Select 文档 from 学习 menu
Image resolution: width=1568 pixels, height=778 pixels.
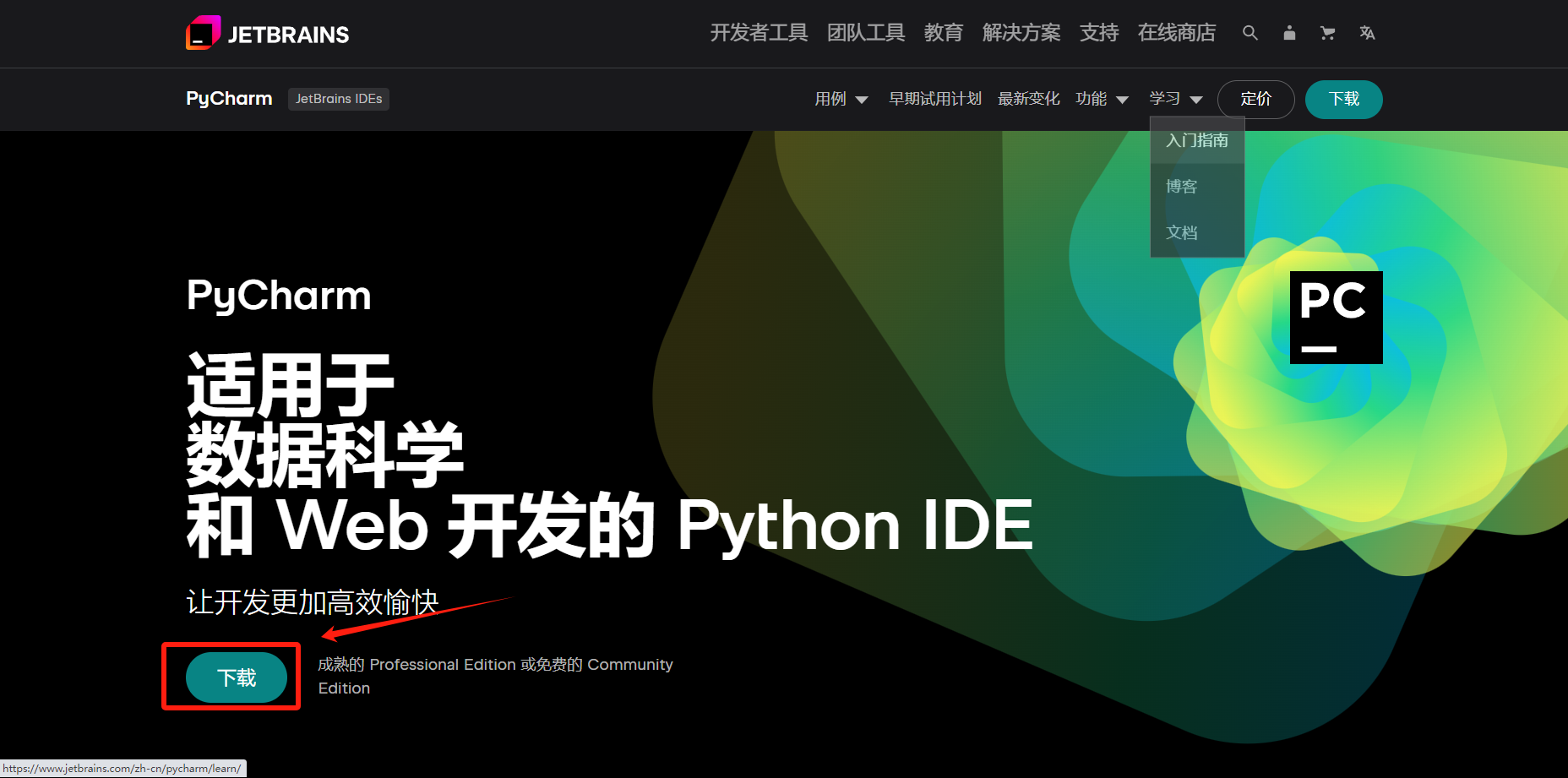pyautogui.click(x=1197, y=233)
